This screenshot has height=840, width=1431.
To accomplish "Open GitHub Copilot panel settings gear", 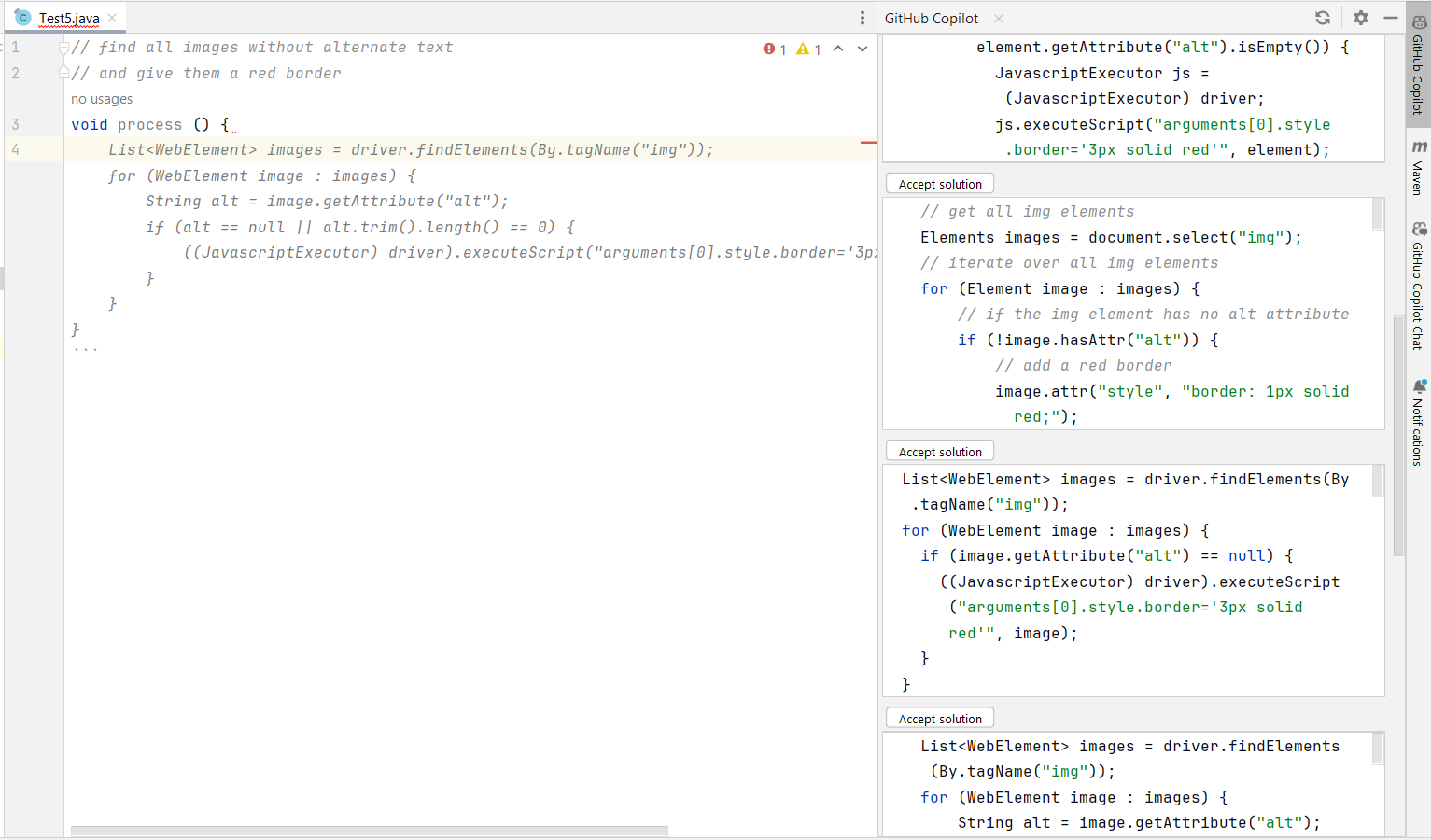I will tap(1361, 18).
